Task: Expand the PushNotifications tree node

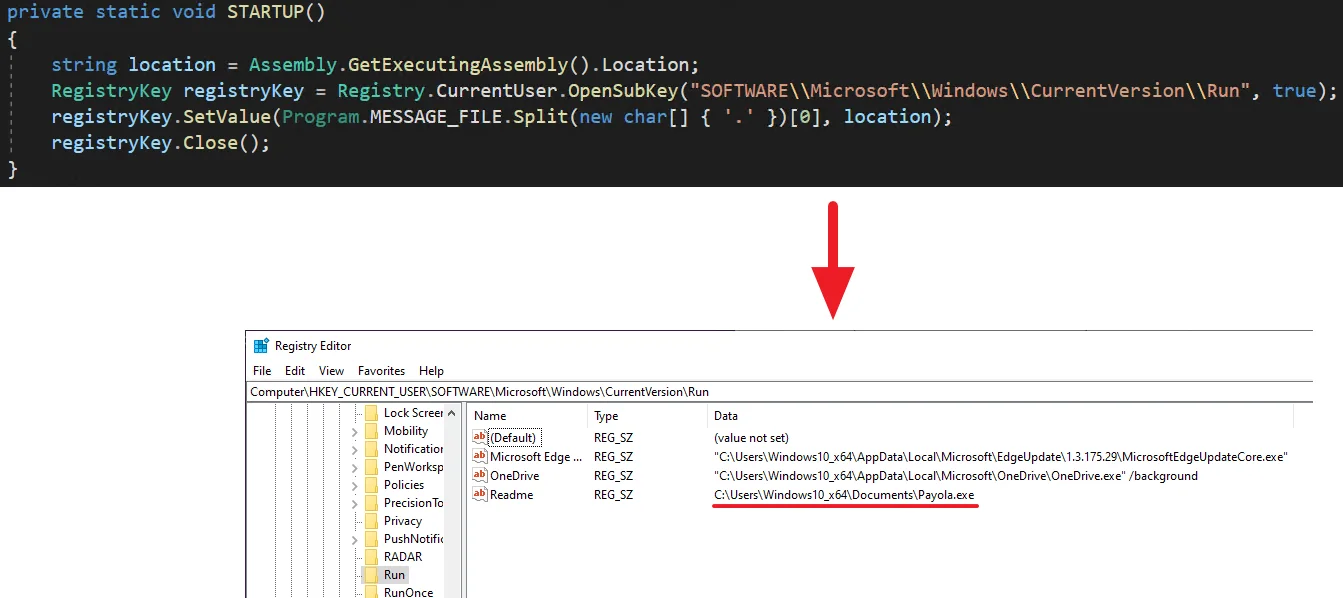Action: point(354,540)
